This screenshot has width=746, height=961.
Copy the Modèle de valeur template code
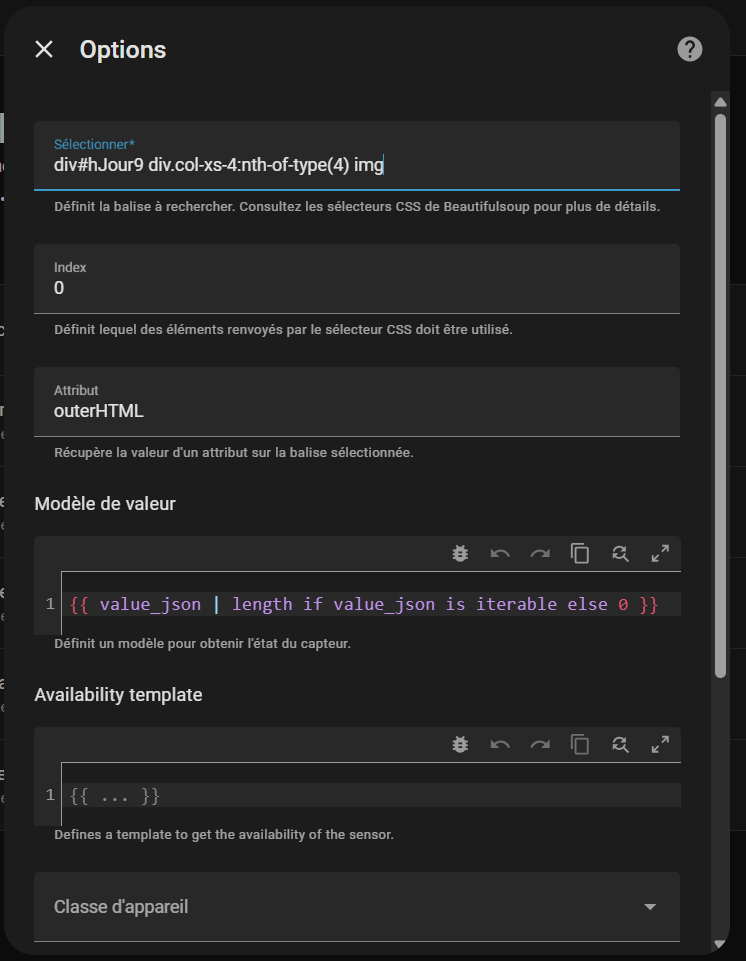click(x=580, y=553)
